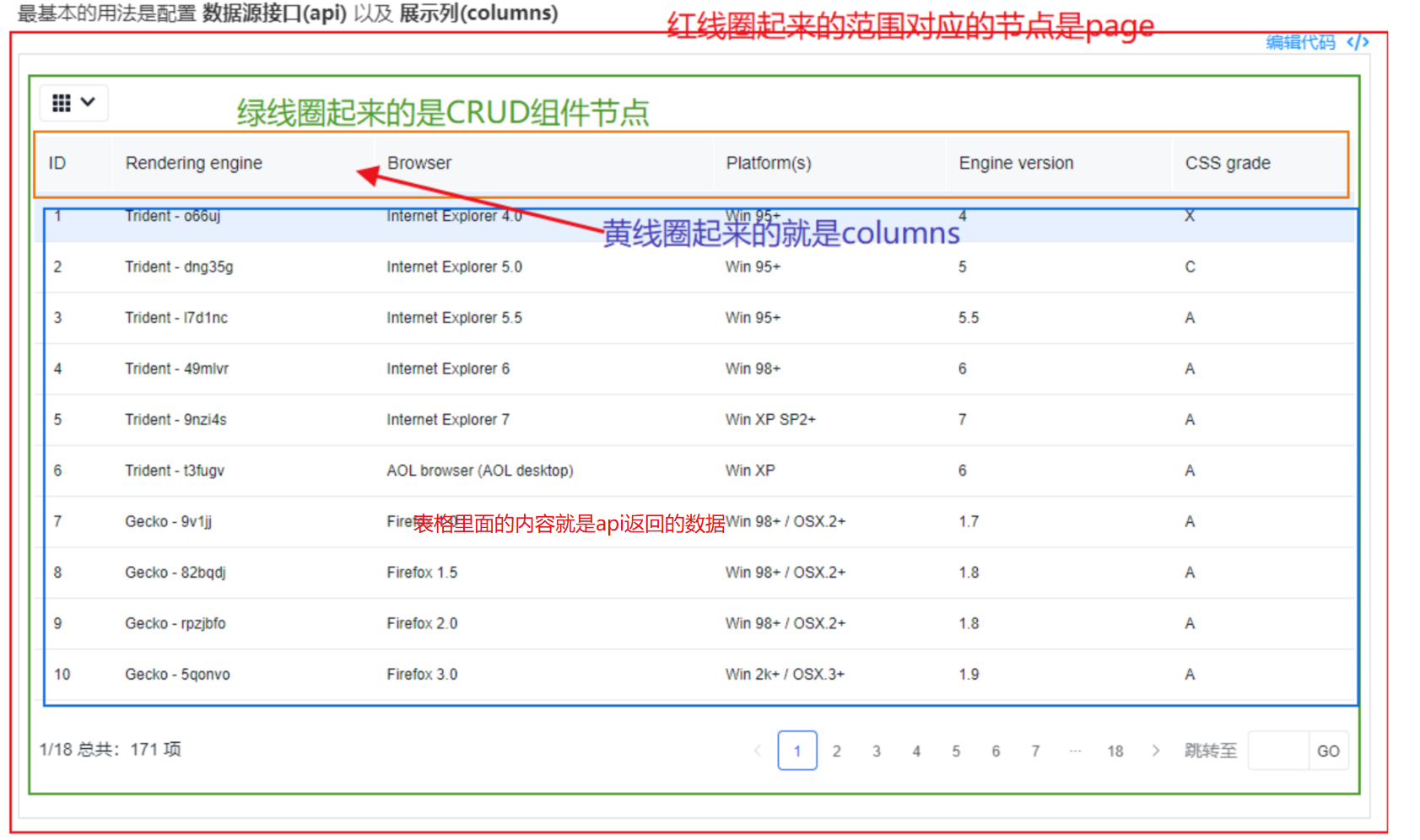Click the Firefox 1.5 cell
1420x840 pixels.
coord(422,573)
